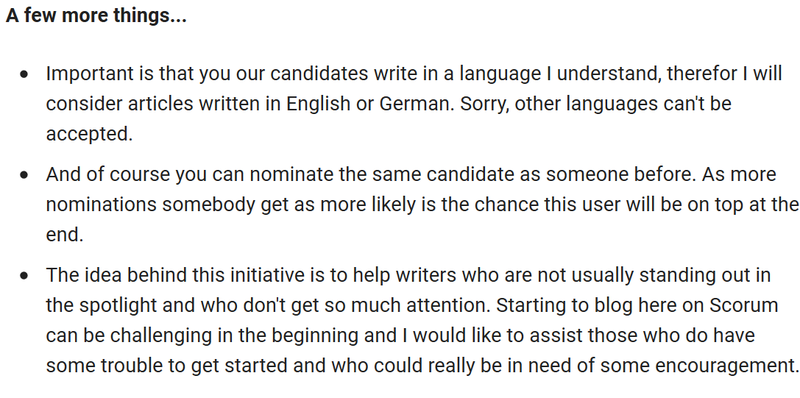This screenshot has width=800, height=398.
Task: Click the bullet point before "And of course"
Action: pos(24,175)
